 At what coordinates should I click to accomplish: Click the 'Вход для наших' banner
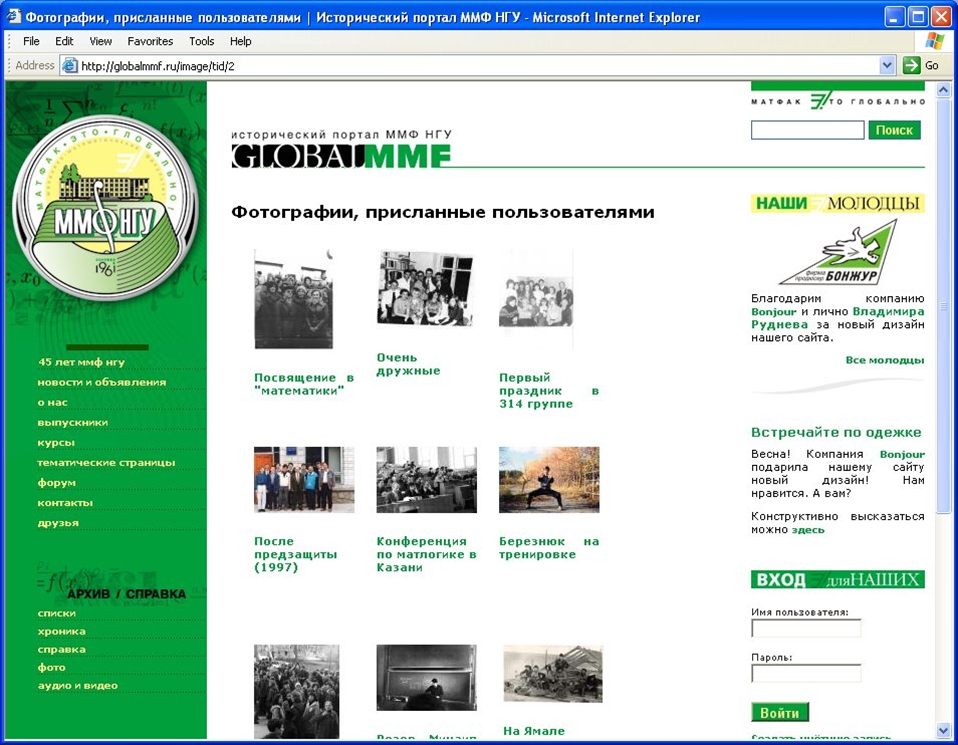[x=838, y=579]
